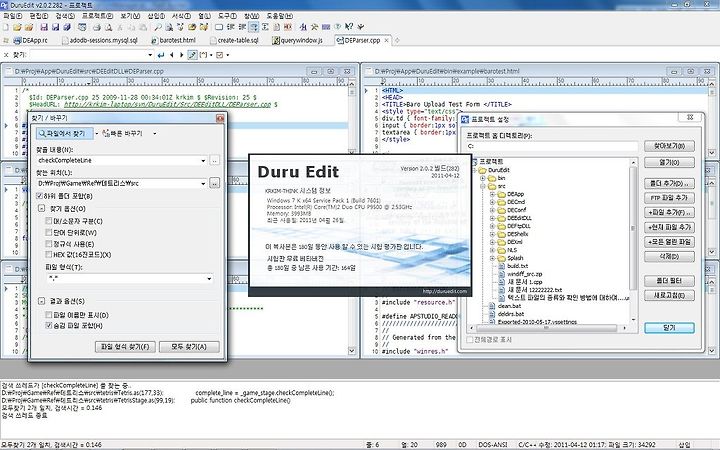Open the search text combo box dropdown
This screenshot has width=720, height=450.
click(203, 160)
